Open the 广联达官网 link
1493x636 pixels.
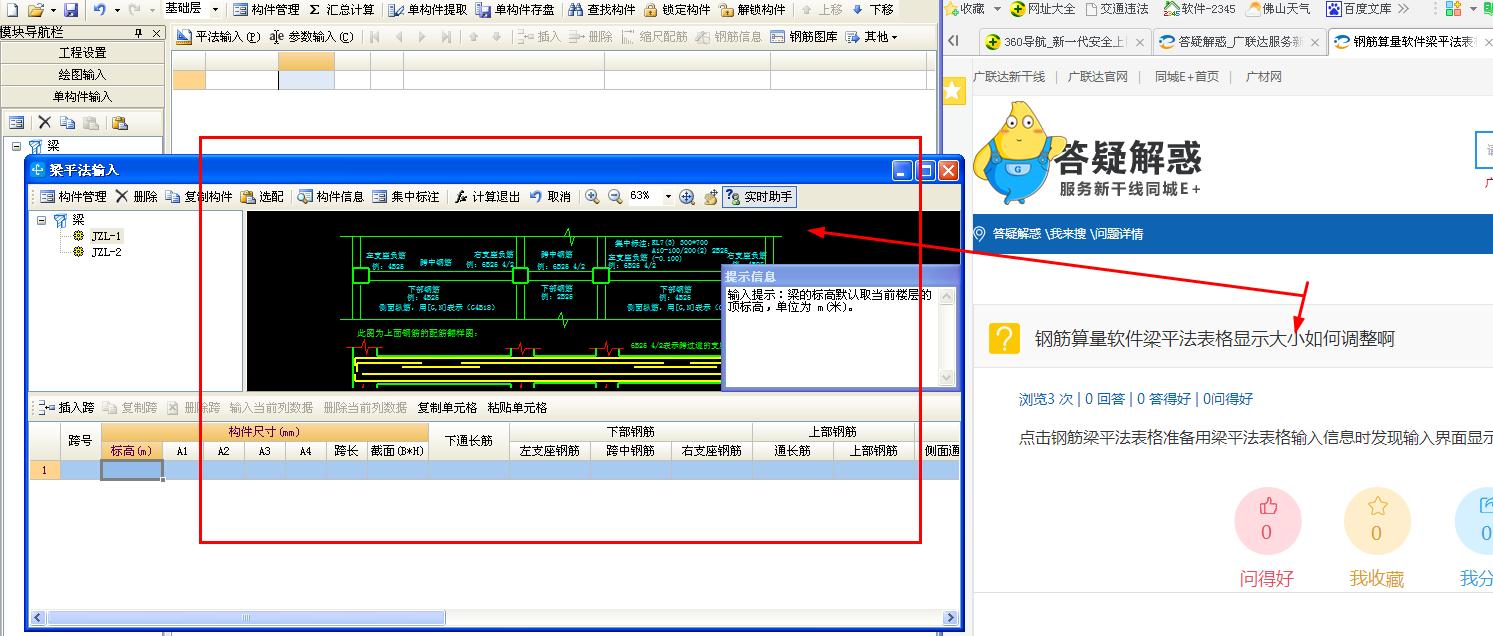click(x=1097, y=77)
